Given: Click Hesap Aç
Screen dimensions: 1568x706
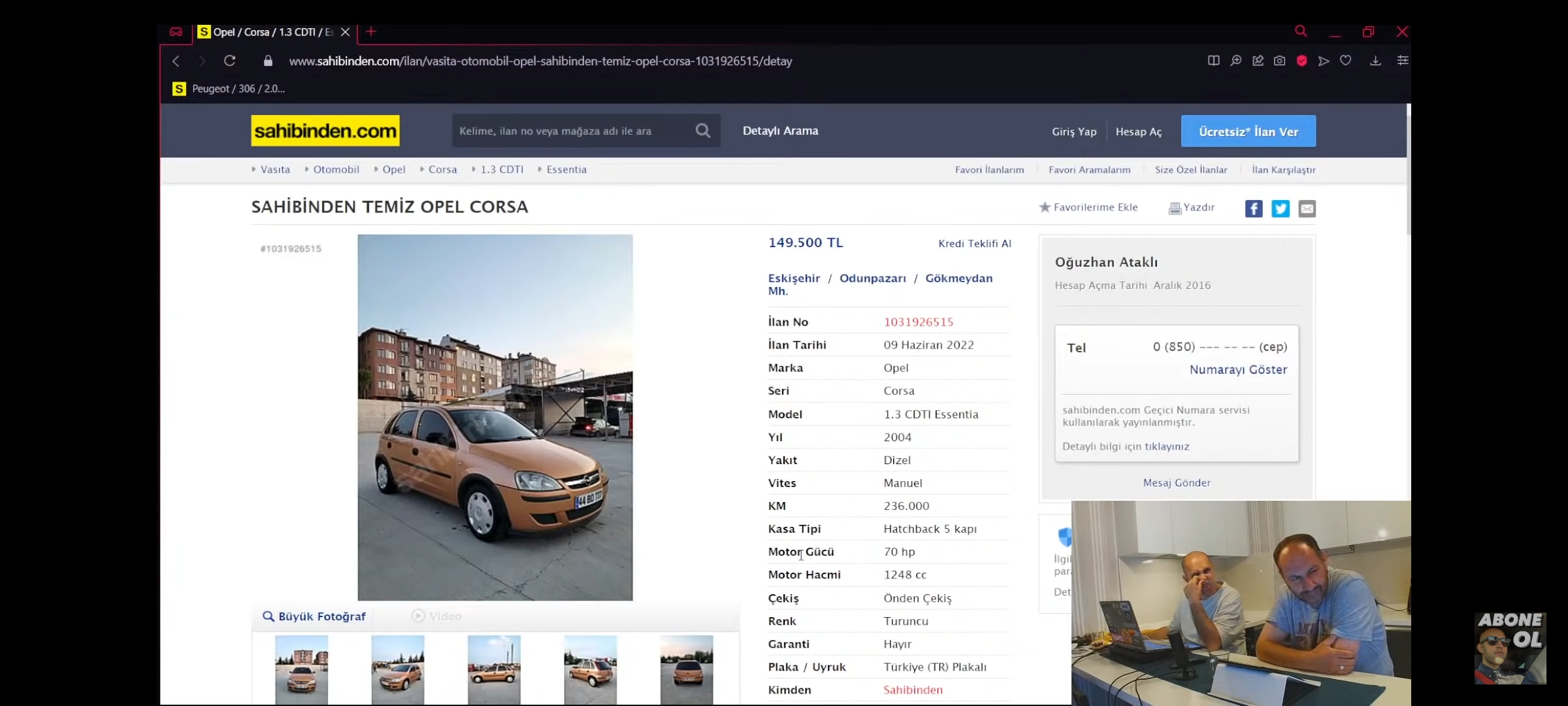Looking at the screenshot, I should pos(1139,131).
